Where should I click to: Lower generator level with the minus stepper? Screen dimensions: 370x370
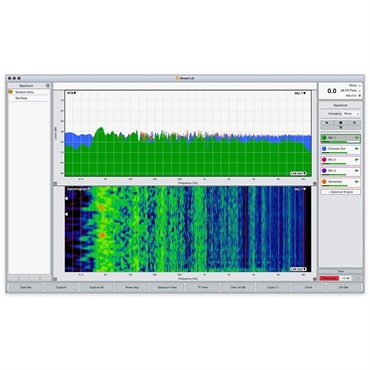tap(354, 278)
